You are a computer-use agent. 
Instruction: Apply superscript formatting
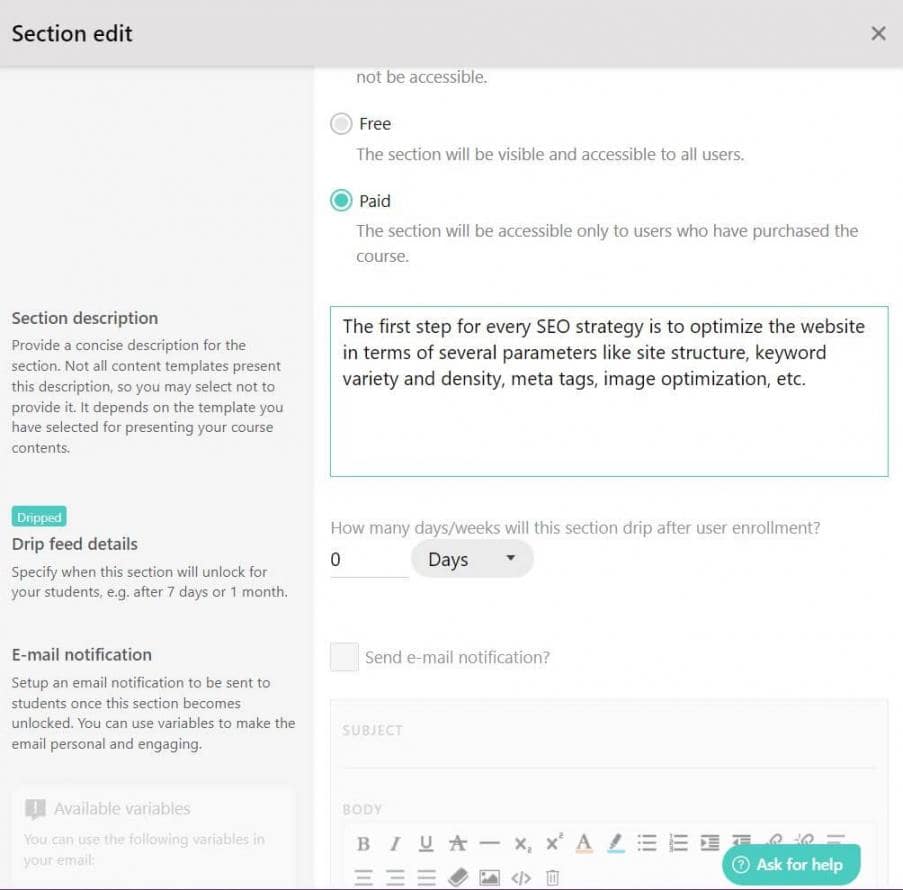coord(554,842)
